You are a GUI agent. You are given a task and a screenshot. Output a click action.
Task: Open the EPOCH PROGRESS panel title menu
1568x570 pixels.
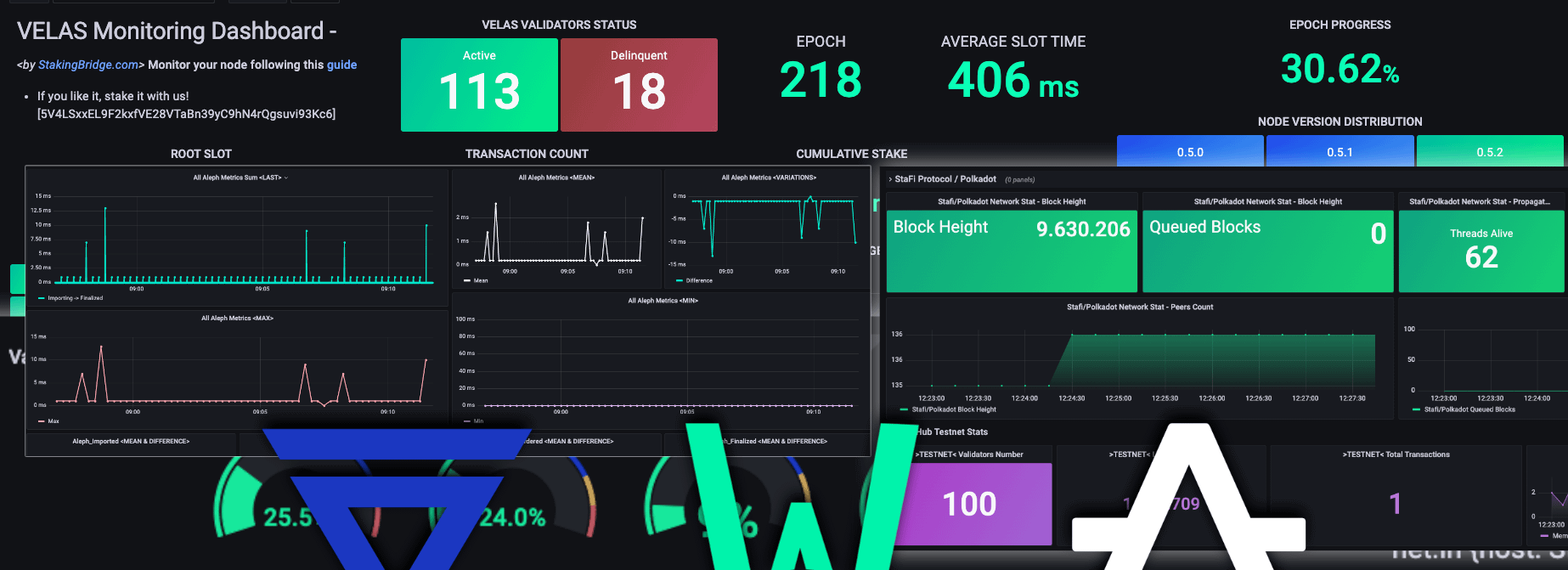[1340, 25]
